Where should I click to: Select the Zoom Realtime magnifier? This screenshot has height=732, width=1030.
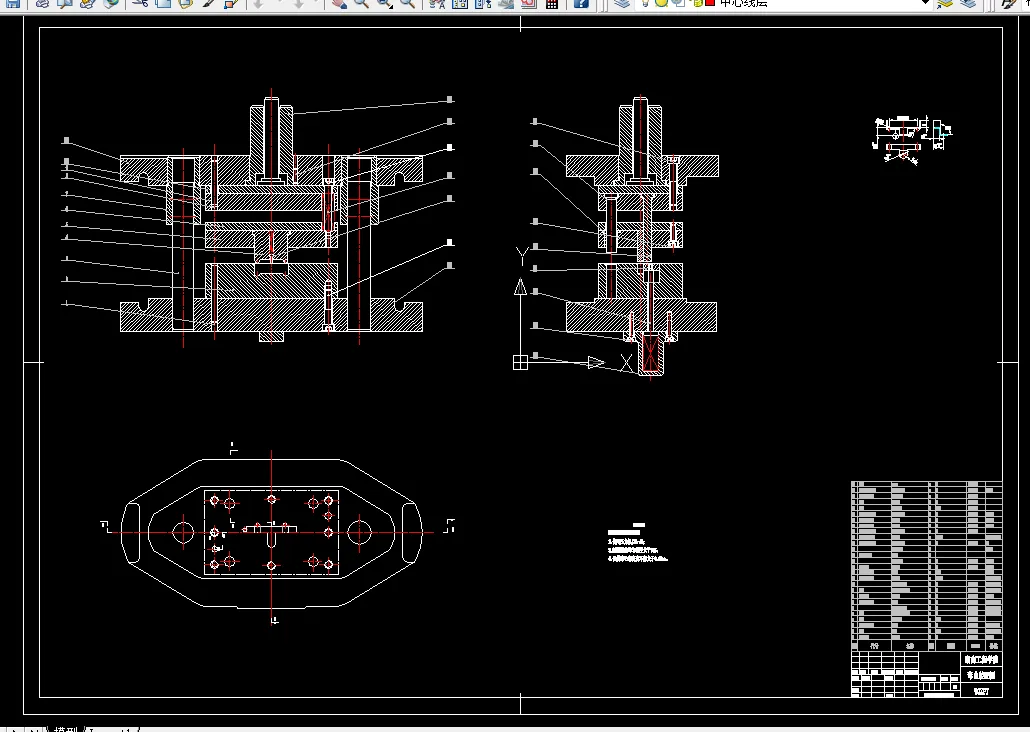361,3
